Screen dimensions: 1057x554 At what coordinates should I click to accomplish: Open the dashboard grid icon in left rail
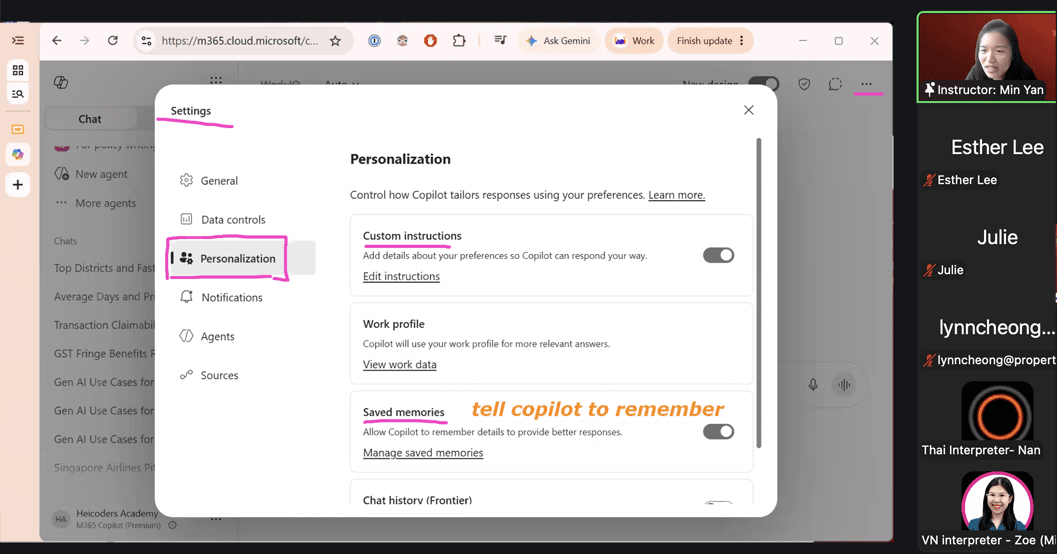pyautogui.click(x=18, y=70)
